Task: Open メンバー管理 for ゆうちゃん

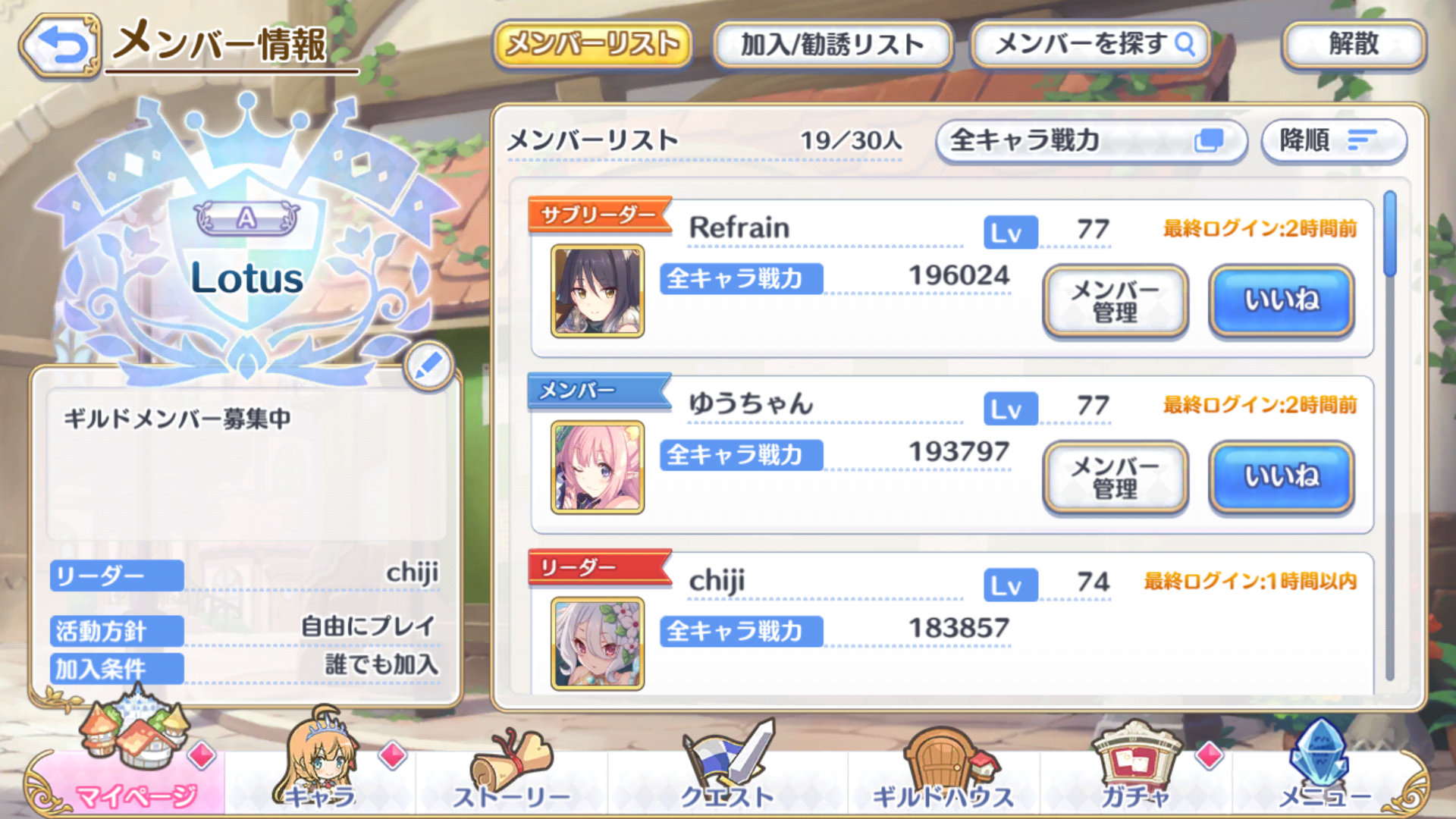Action: click(x=1115, y=477)
